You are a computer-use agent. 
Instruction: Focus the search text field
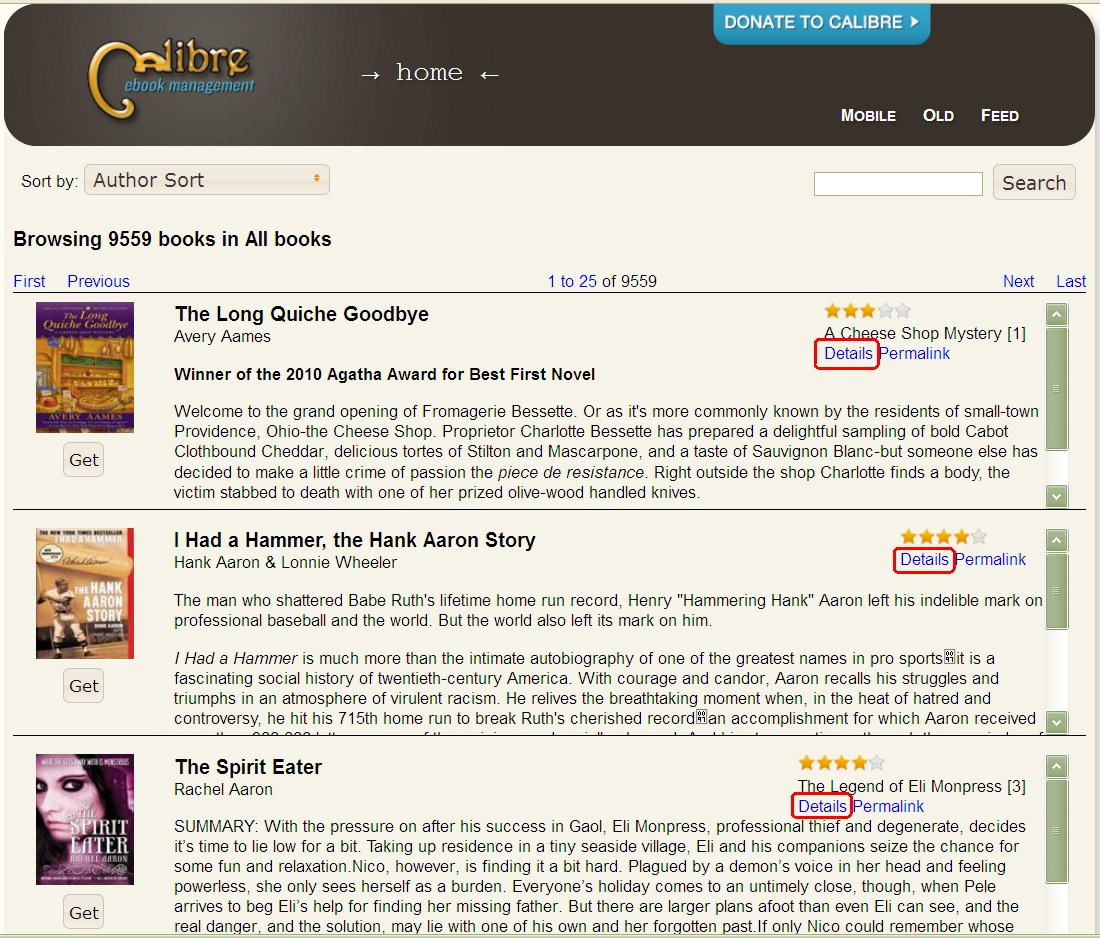click(x=898, y=184)
